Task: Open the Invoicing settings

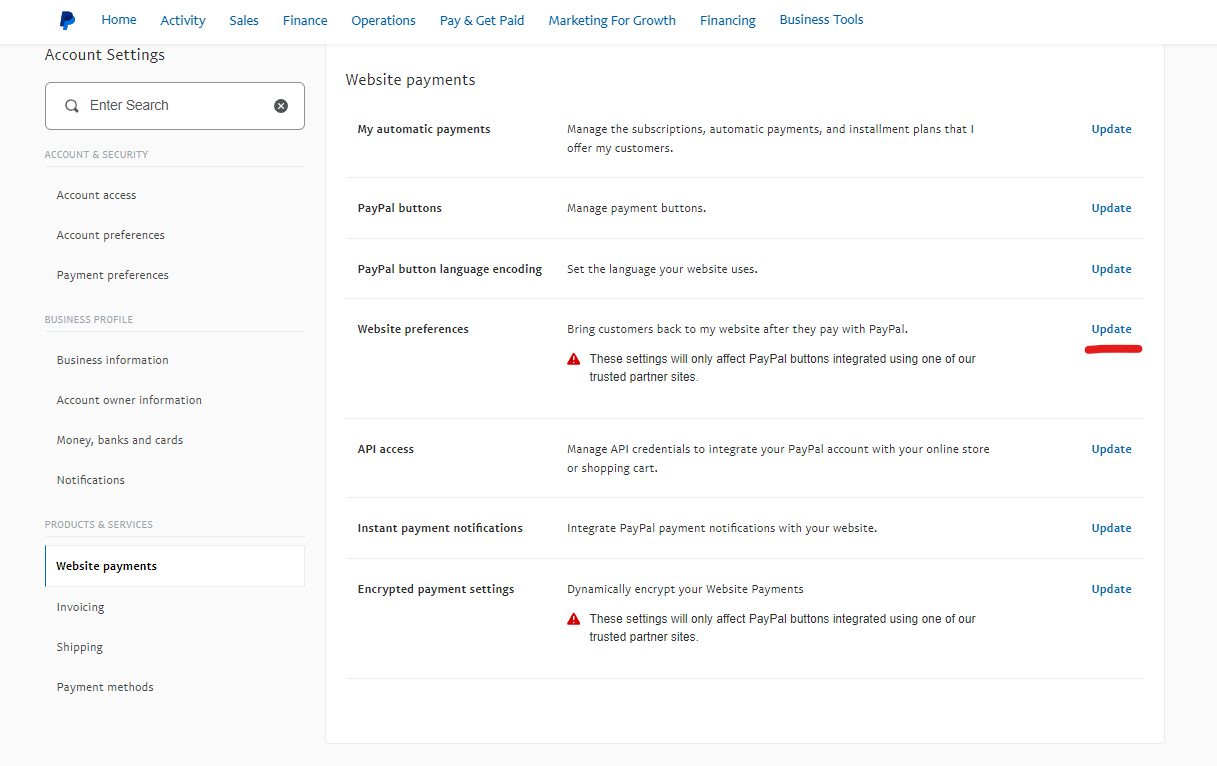Action: tap(80, 607)
